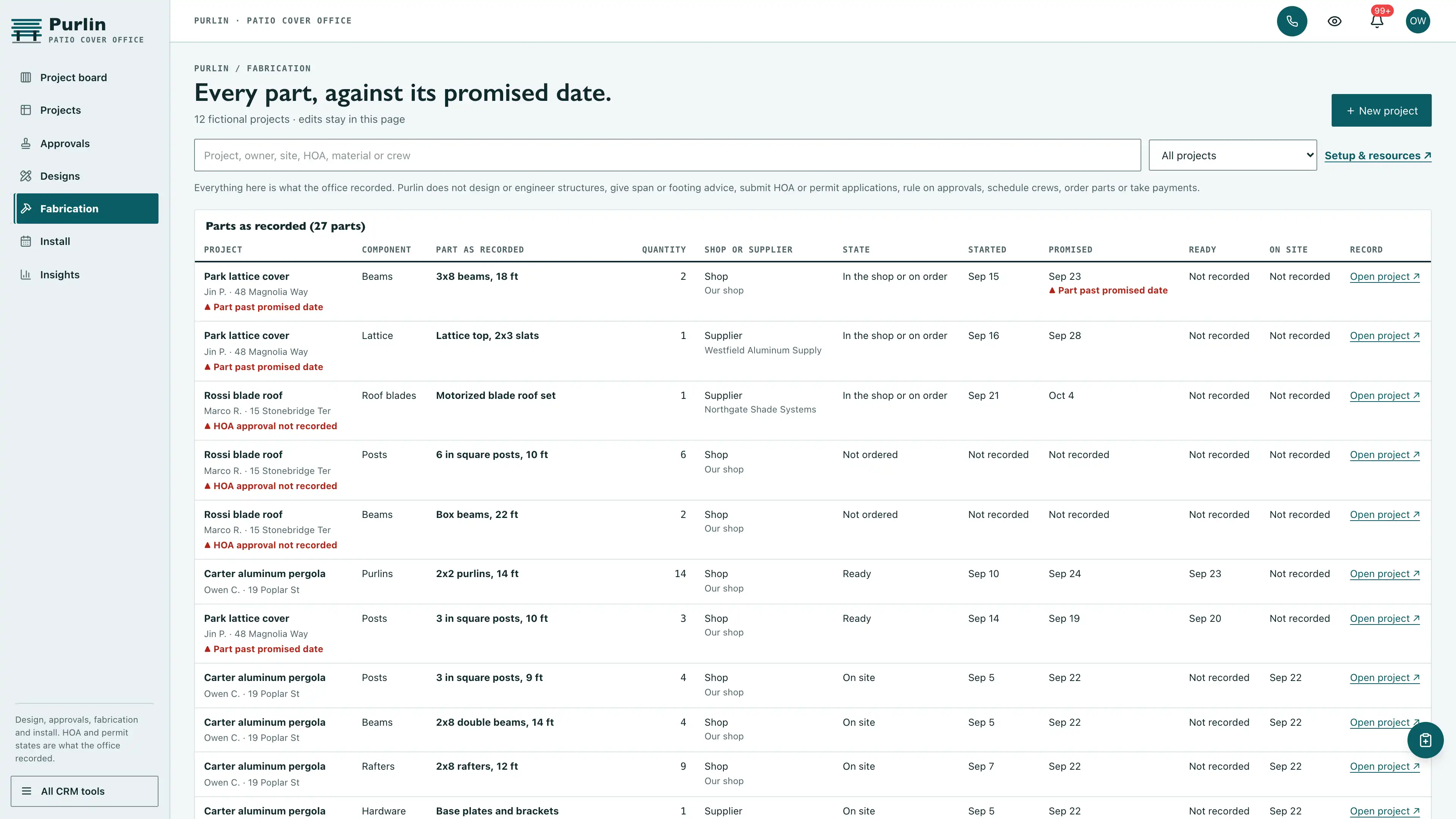Viewport: 1456px width, 819px height.
Task: Click the phone call icon button
Action: point(1291,21)
